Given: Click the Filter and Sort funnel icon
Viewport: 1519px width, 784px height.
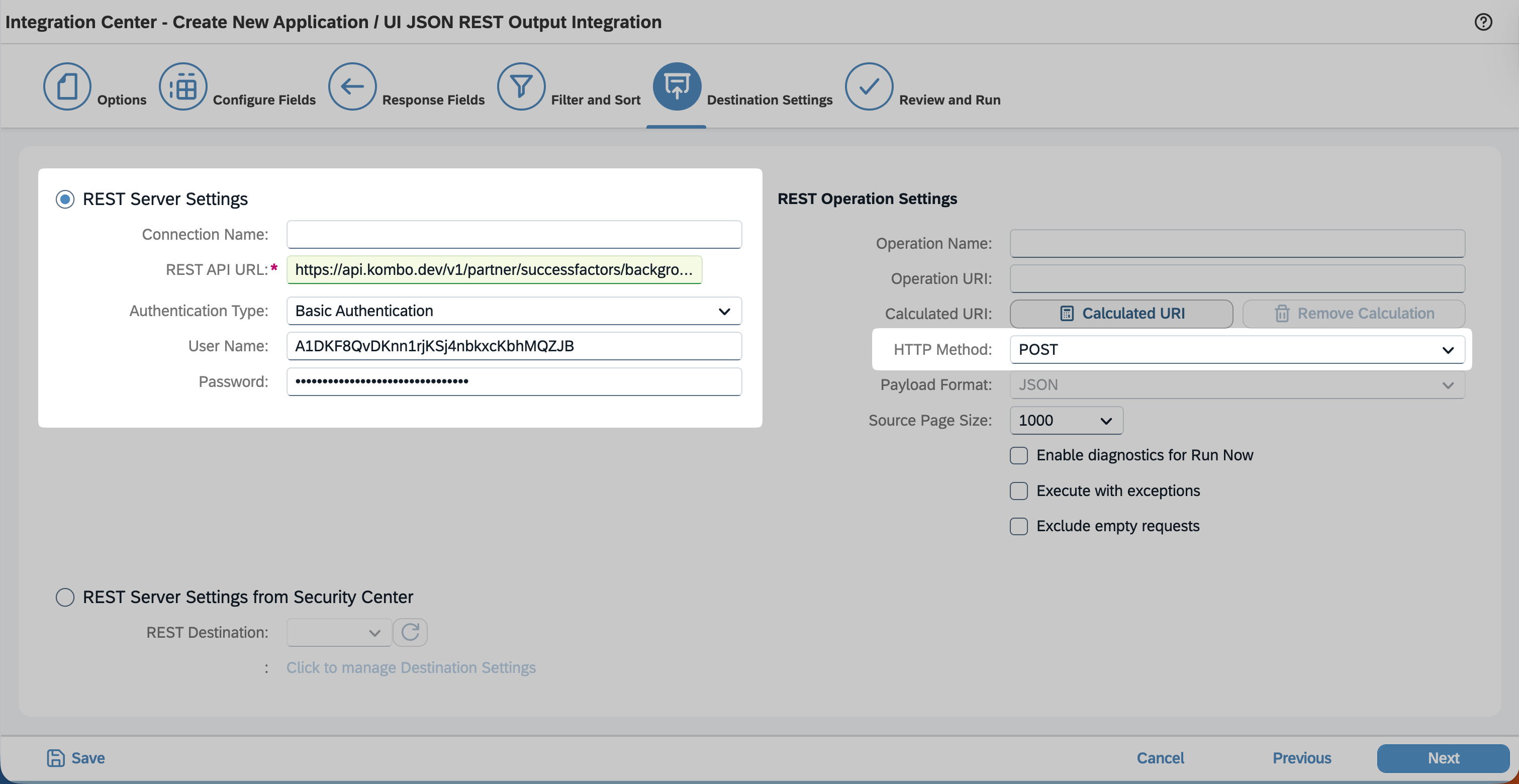Looking at the screenshot, I should coord(521,86).
